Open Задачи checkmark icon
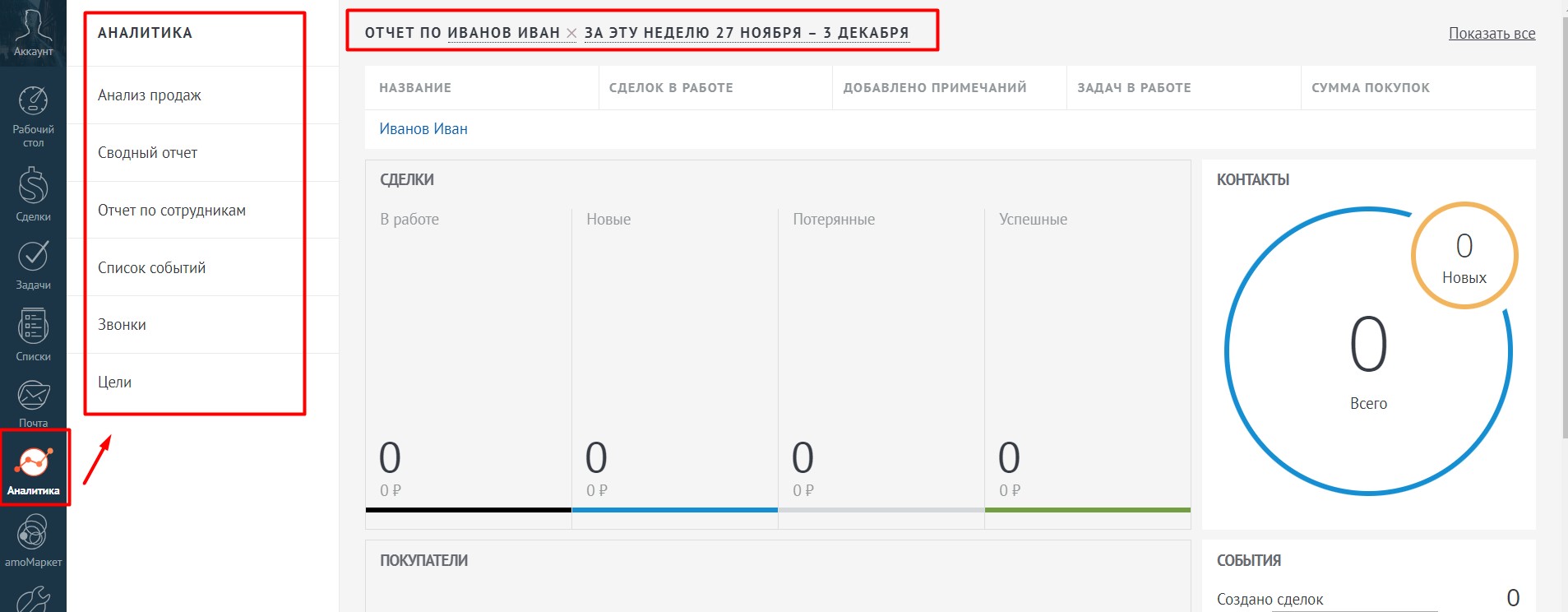Image resolution: width=1568 pixels, height=612 pixels. click(33, 265)
